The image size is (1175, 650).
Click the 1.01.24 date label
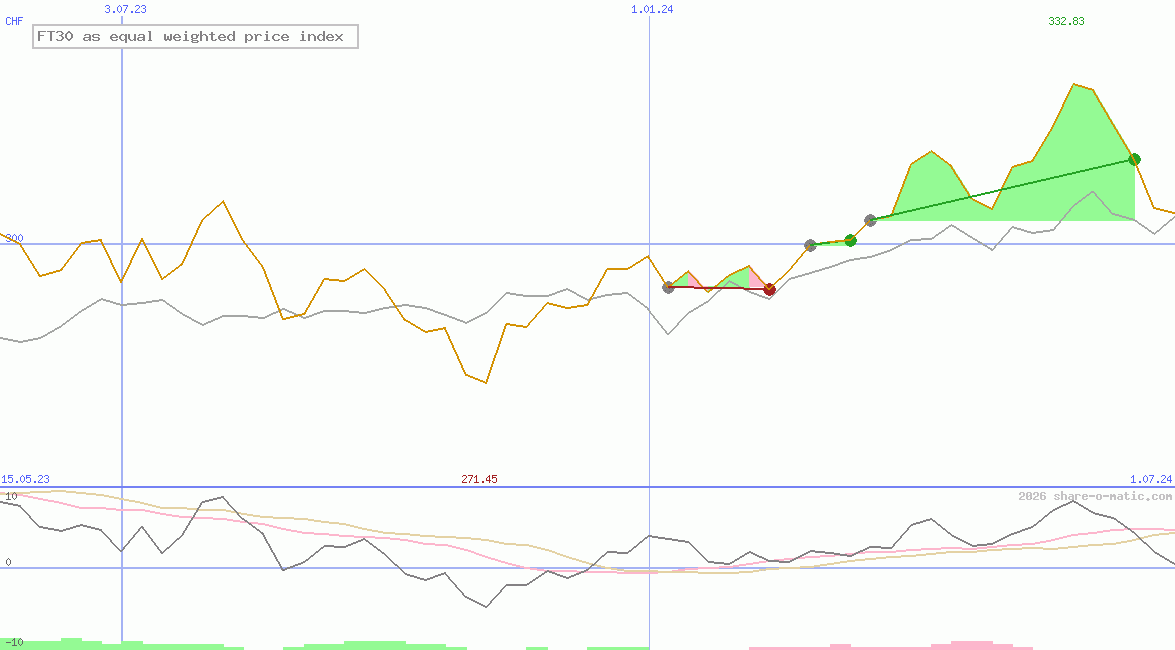click(652, 9)
